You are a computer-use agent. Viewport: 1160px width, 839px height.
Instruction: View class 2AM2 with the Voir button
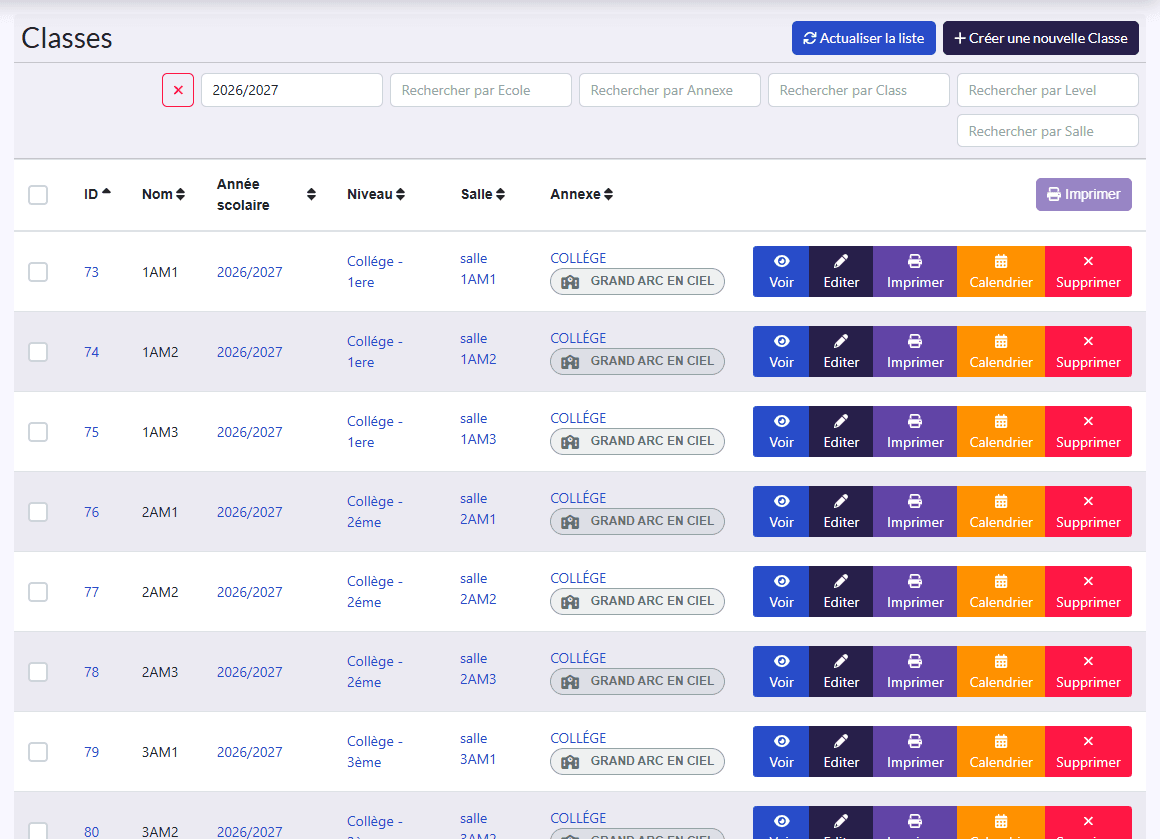coord(781,591)
